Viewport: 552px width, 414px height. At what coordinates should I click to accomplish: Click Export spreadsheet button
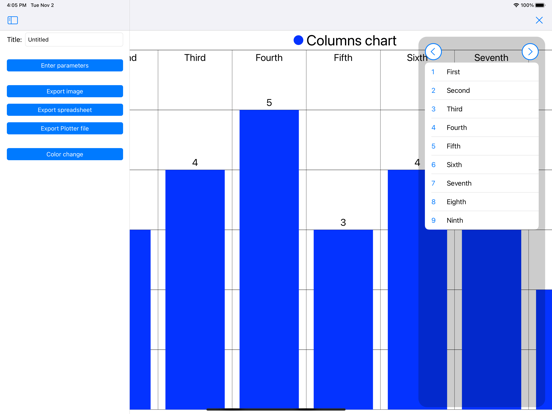(65, 110)
